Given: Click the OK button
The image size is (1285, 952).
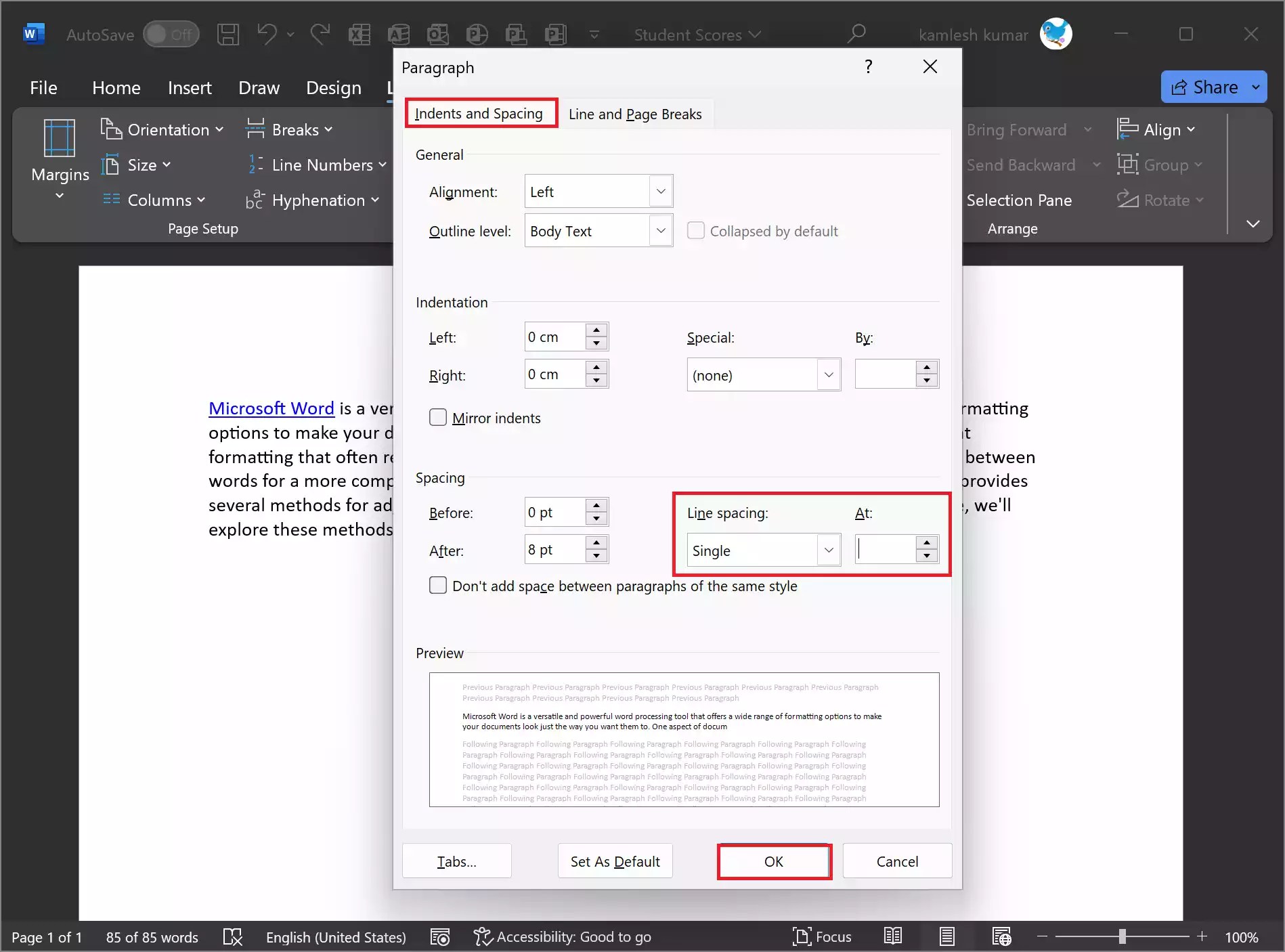Looking at the screenshot, I should (x=774, y=861).
